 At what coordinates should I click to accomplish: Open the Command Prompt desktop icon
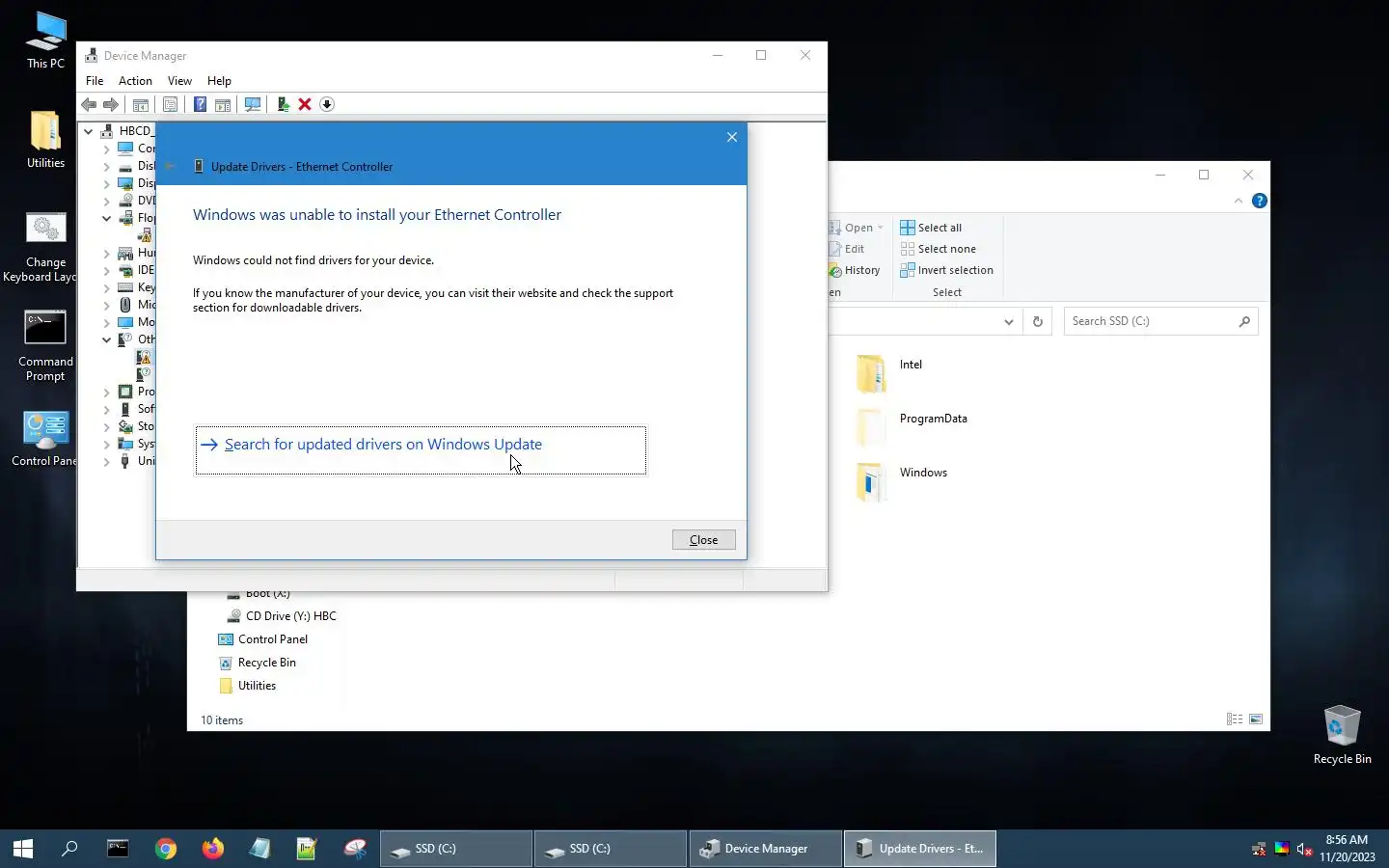(x=45, y=346)
